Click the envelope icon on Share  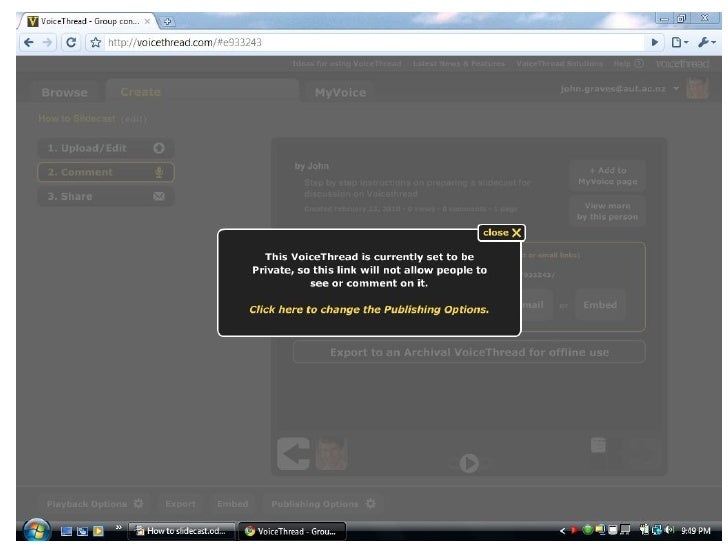(x=159, y=196)
